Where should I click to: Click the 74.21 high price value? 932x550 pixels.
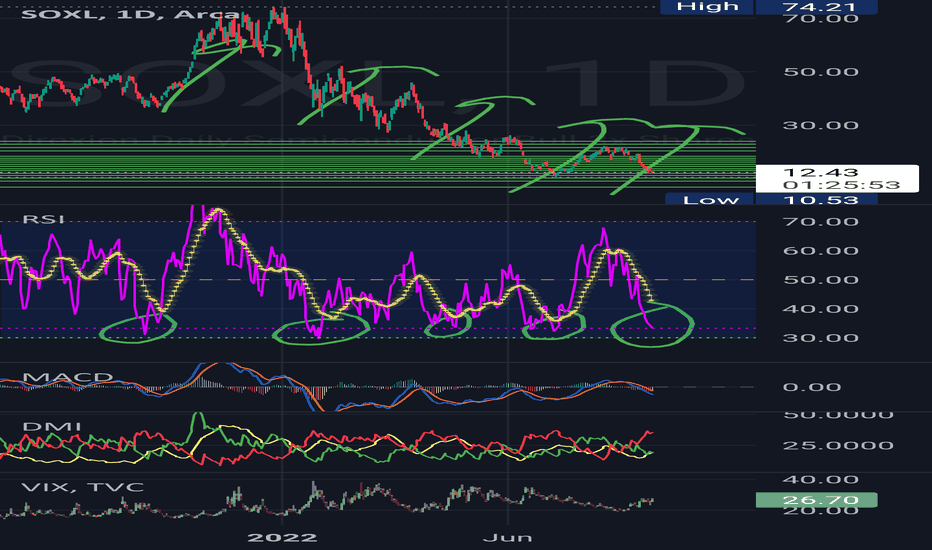818,7
